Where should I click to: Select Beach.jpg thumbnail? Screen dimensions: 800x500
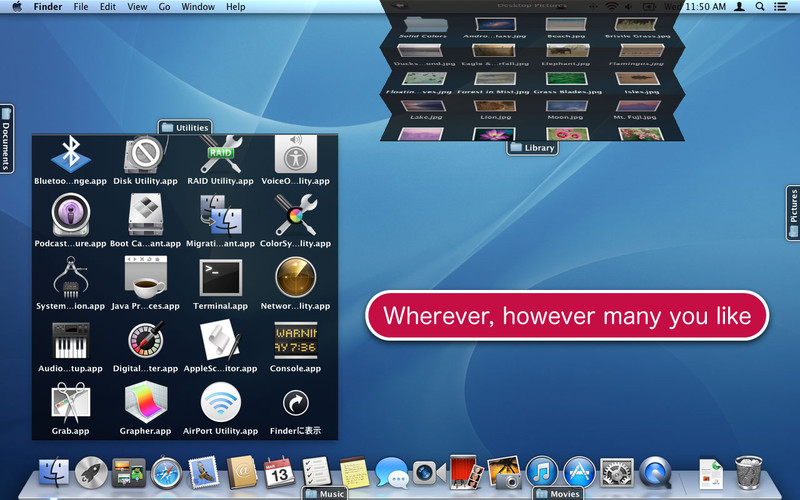566,24
